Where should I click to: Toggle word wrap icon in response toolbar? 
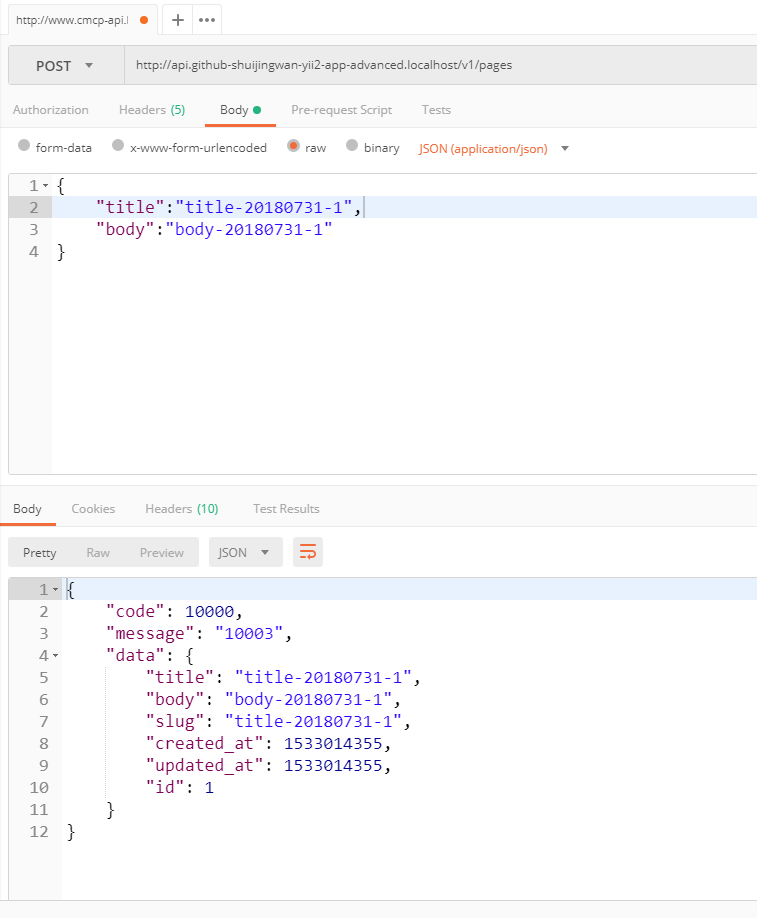pyautogui.click(x=308, y=552)
